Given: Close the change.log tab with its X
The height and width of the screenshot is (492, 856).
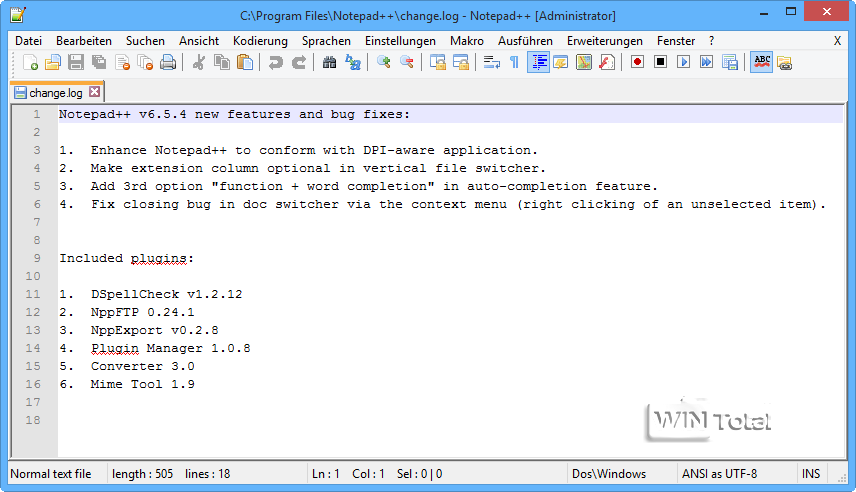Looking at the screenshot, I should click(x=94, y=91).
